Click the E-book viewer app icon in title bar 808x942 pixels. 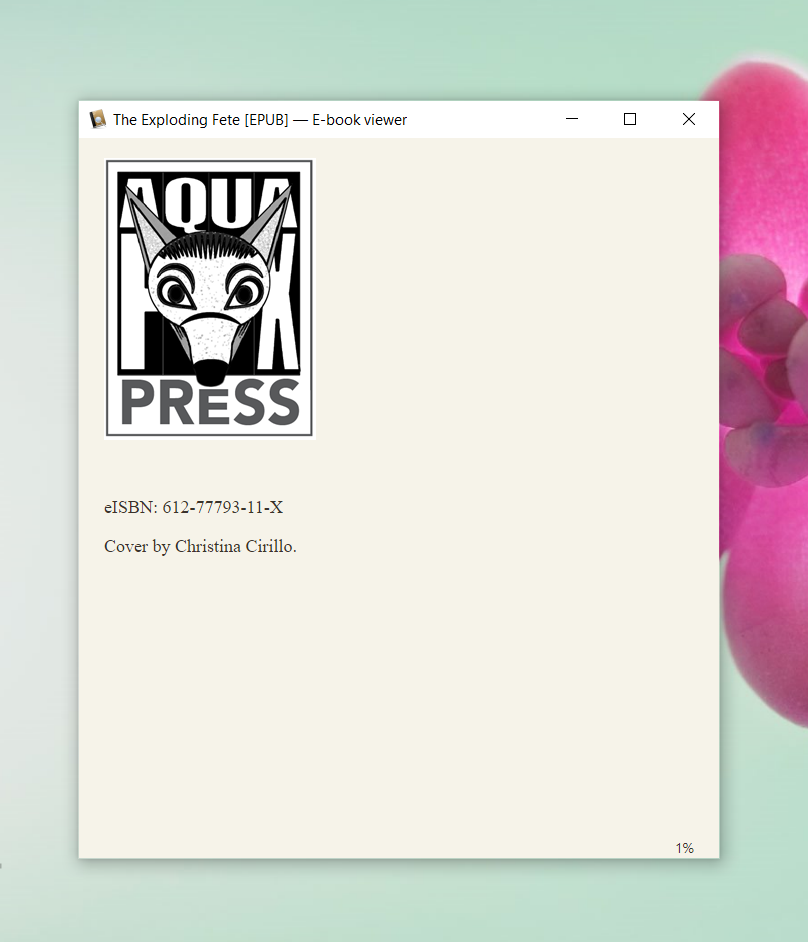point(97,120)
